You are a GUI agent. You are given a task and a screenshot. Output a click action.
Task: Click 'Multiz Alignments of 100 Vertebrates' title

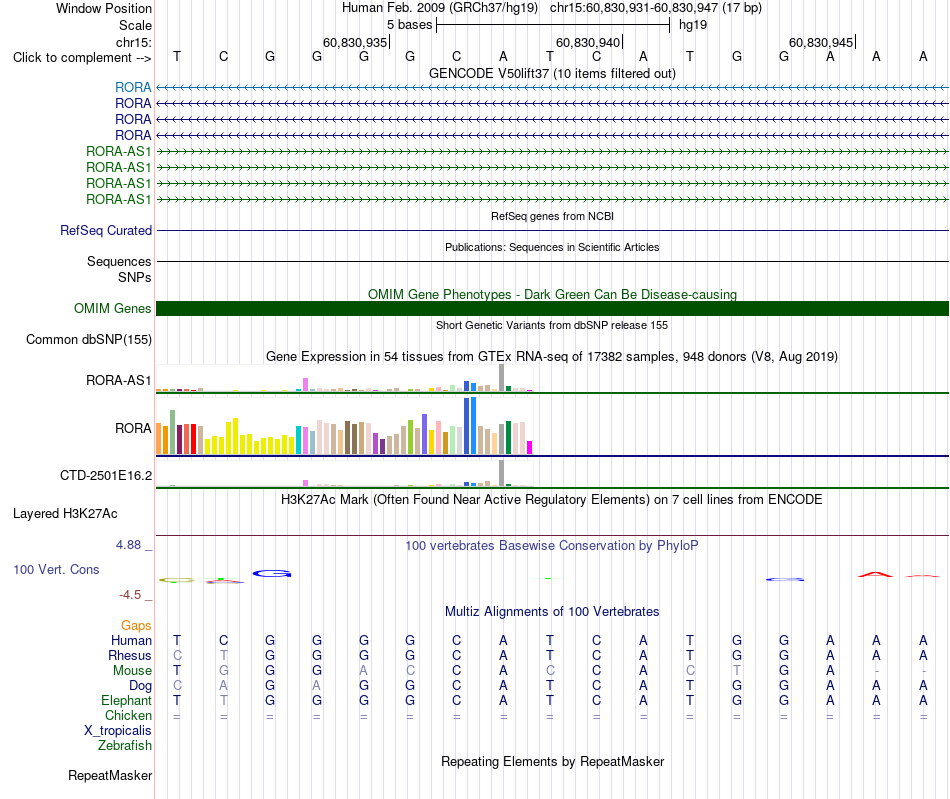[552, 611]
